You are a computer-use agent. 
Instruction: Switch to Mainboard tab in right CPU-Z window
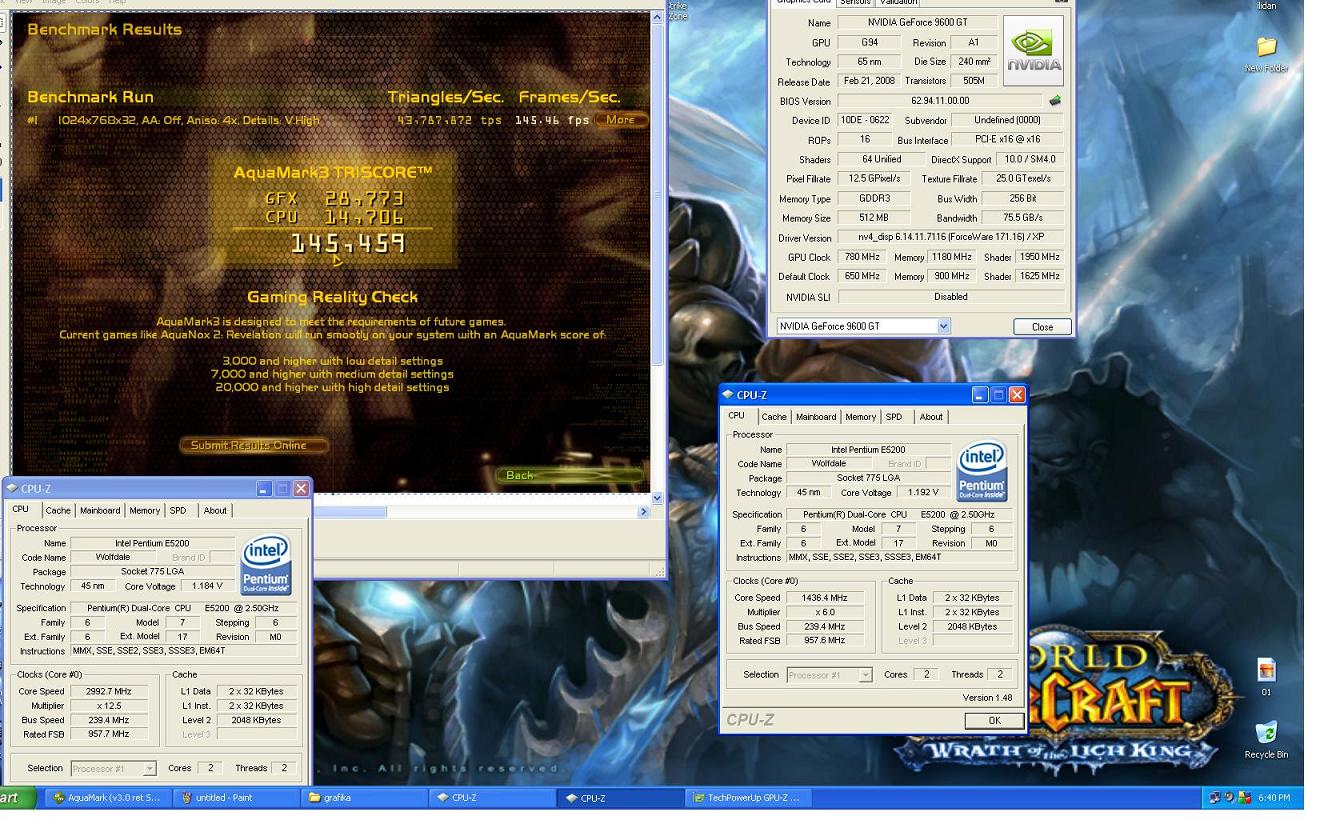click(816, 417)
